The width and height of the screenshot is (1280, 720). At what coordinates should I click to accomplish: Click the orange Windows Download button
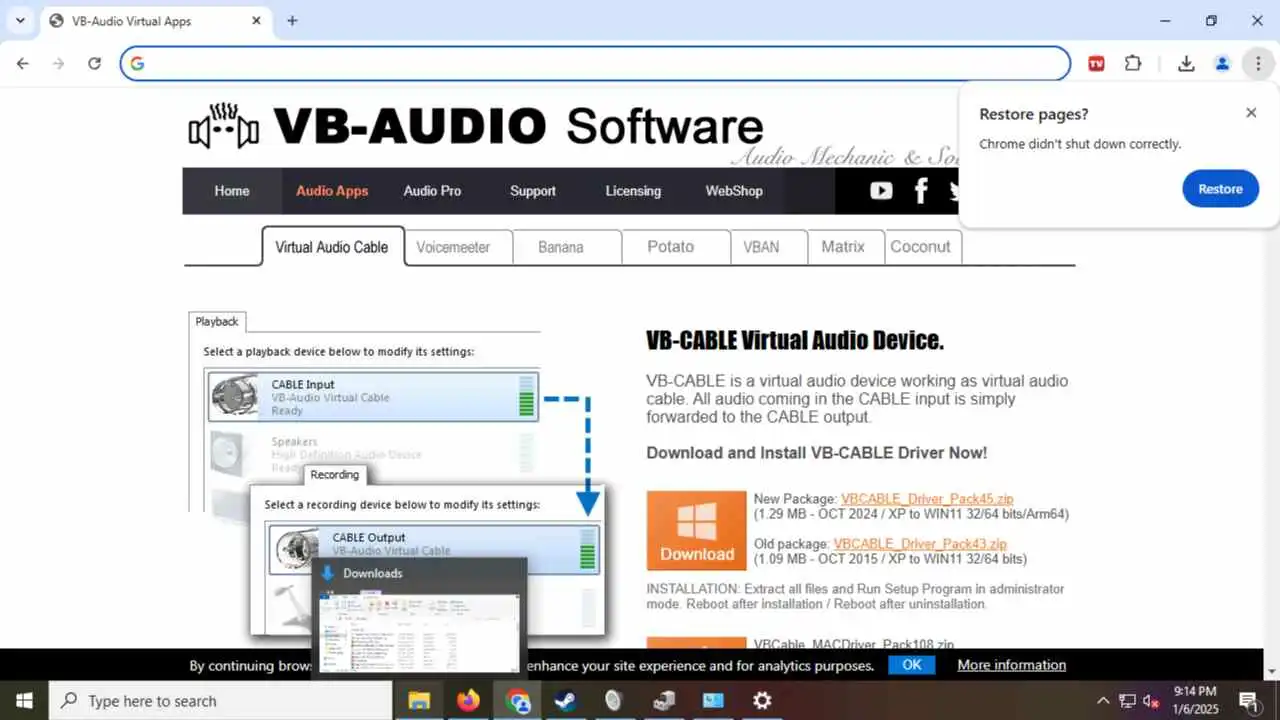[x=697, y=530]
